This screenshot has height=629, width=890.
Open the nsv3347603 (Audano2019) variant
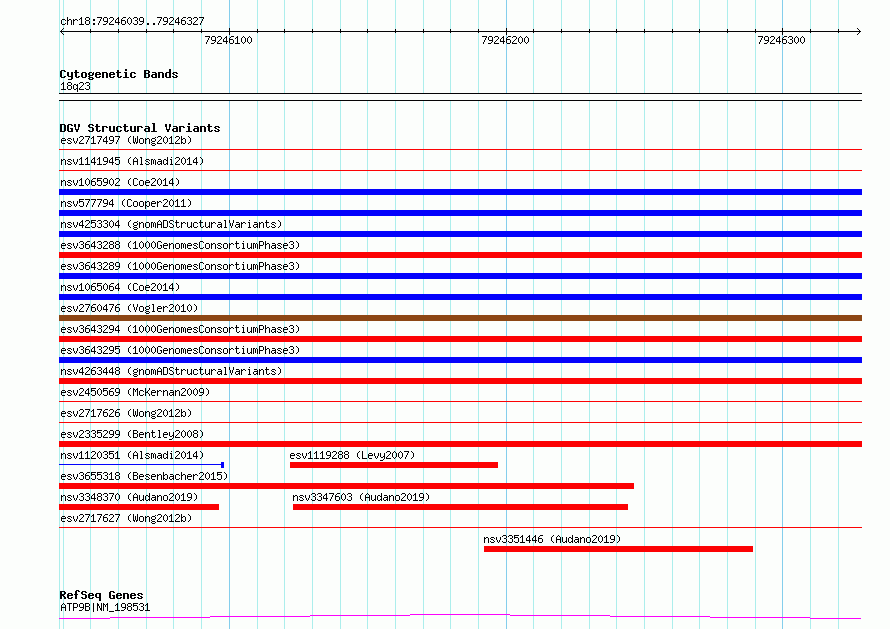coord(460,507)
